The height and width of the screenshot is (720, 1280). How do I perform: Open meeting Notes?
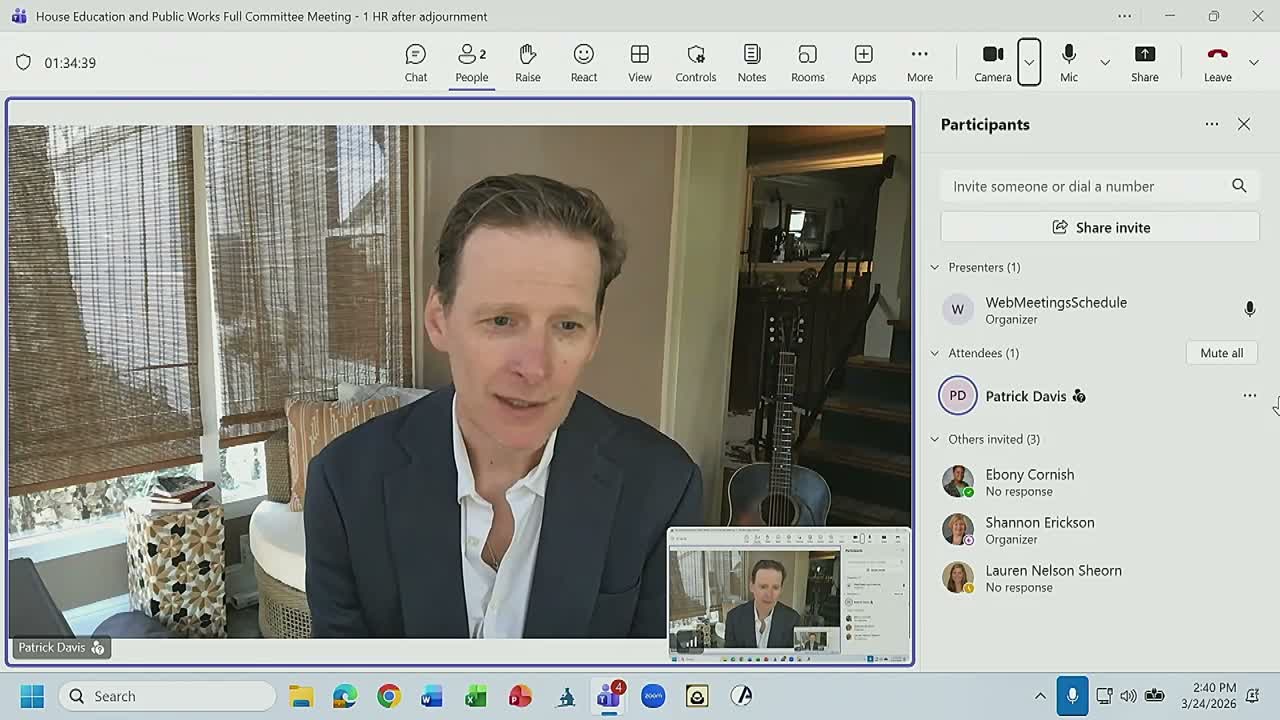pyautogui.click(x=752, y=63)
